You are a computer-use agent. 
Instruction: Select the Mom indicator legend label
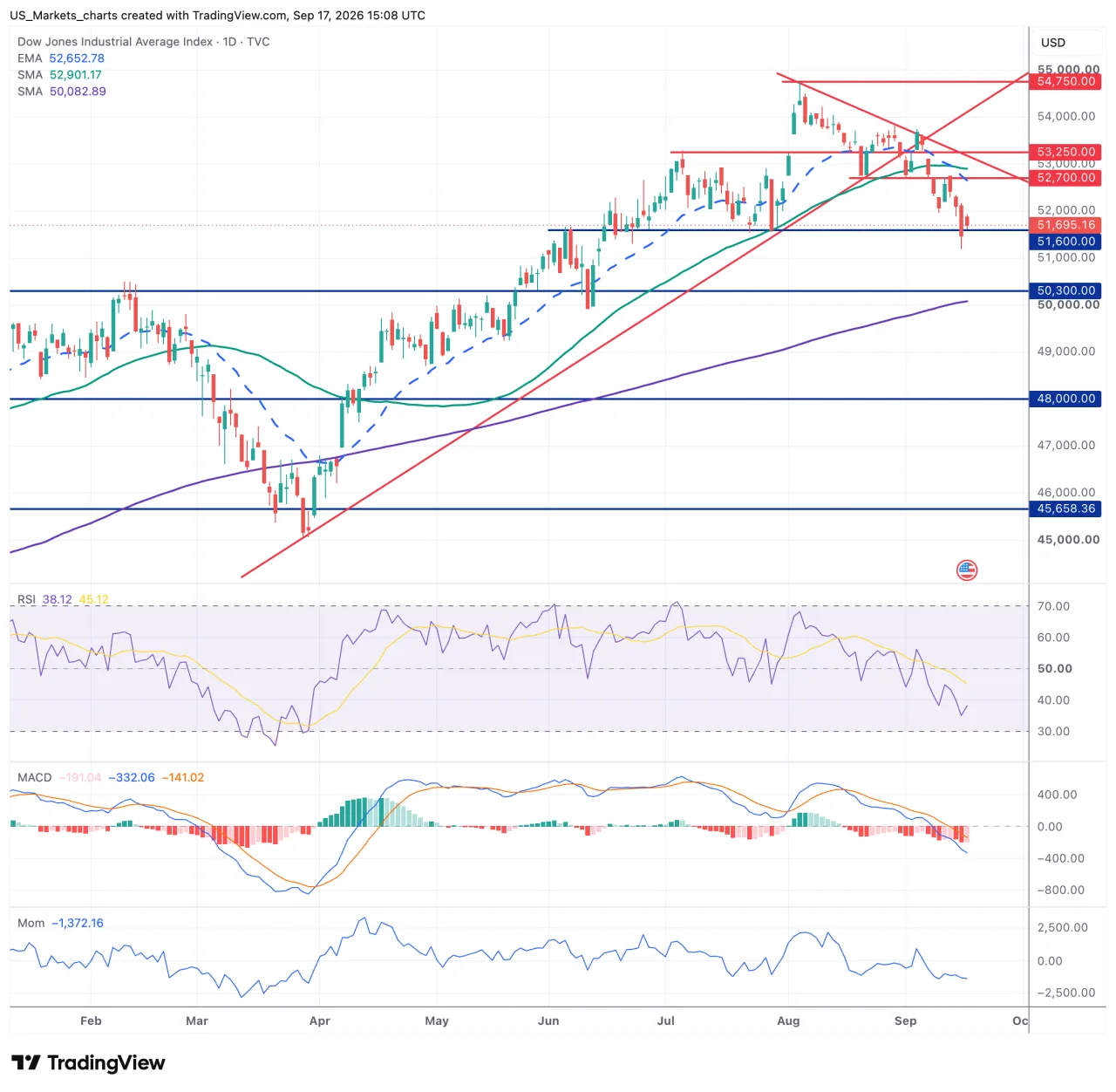click(x=31, y=924)
